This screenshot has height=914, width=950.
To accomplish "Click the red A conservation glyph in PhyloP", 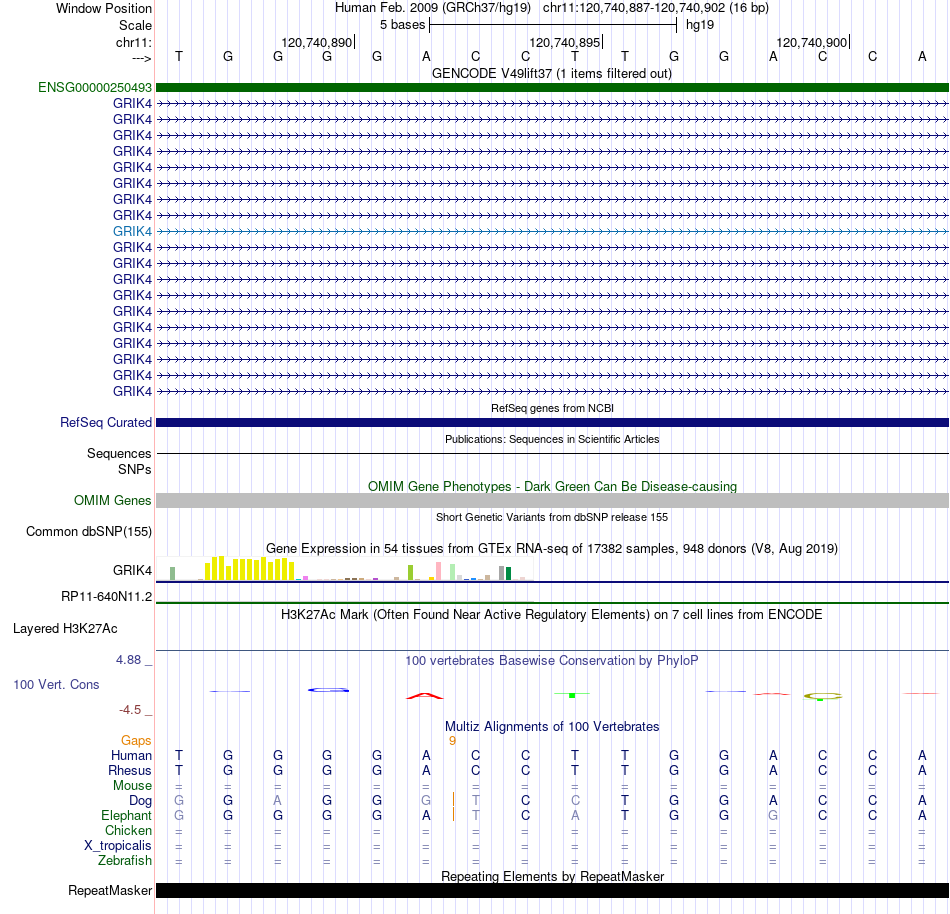I will [x=425, y=696].
